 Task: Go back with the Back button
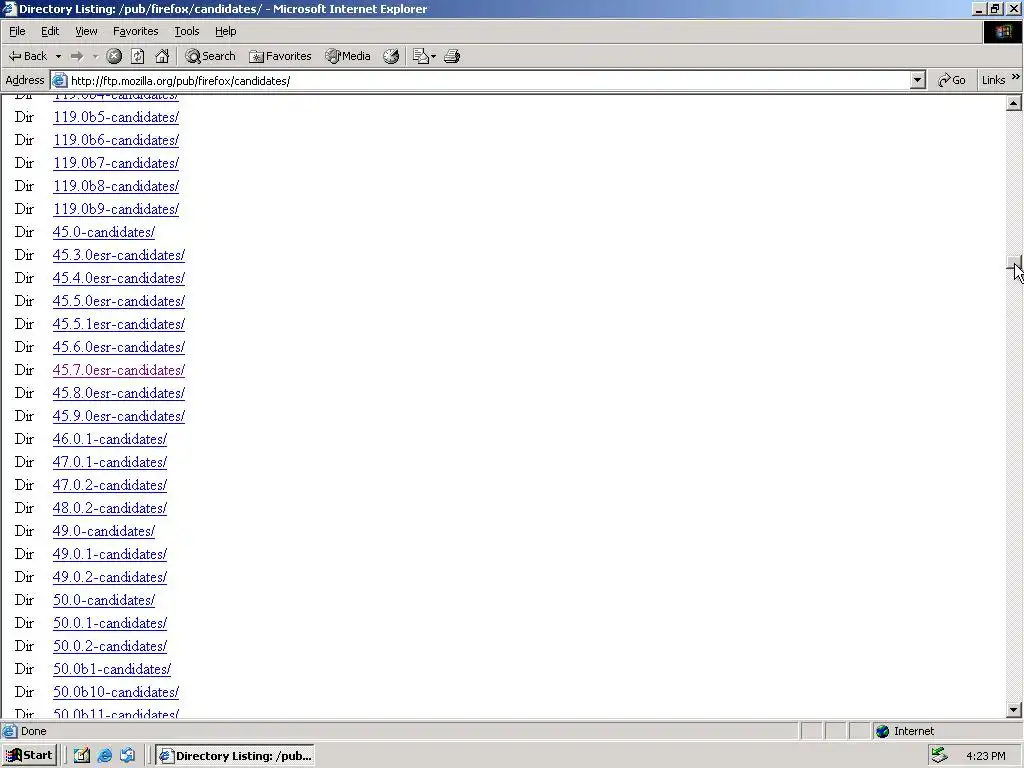click(27, 56)
